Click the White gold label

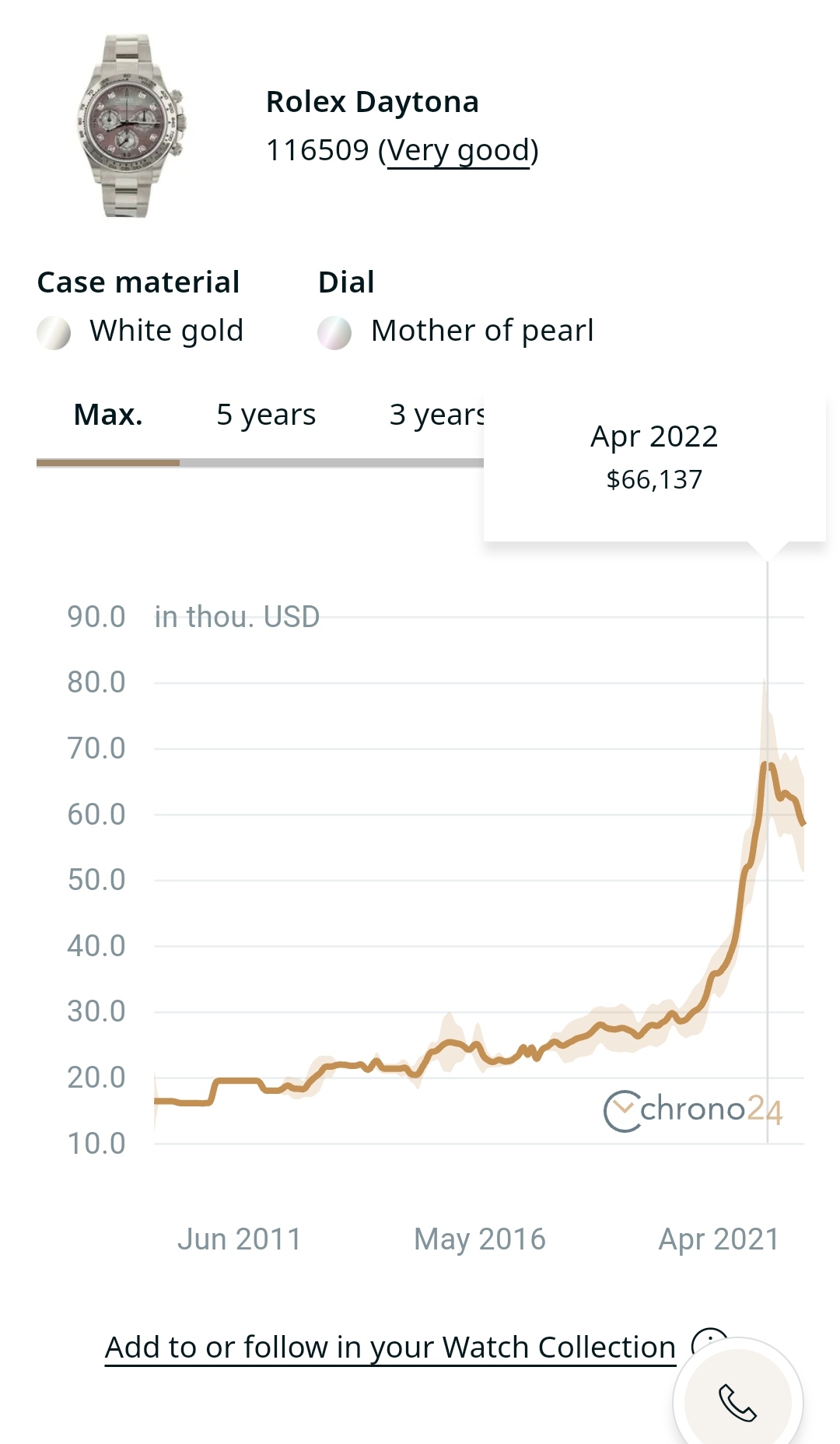pos(166,331)
